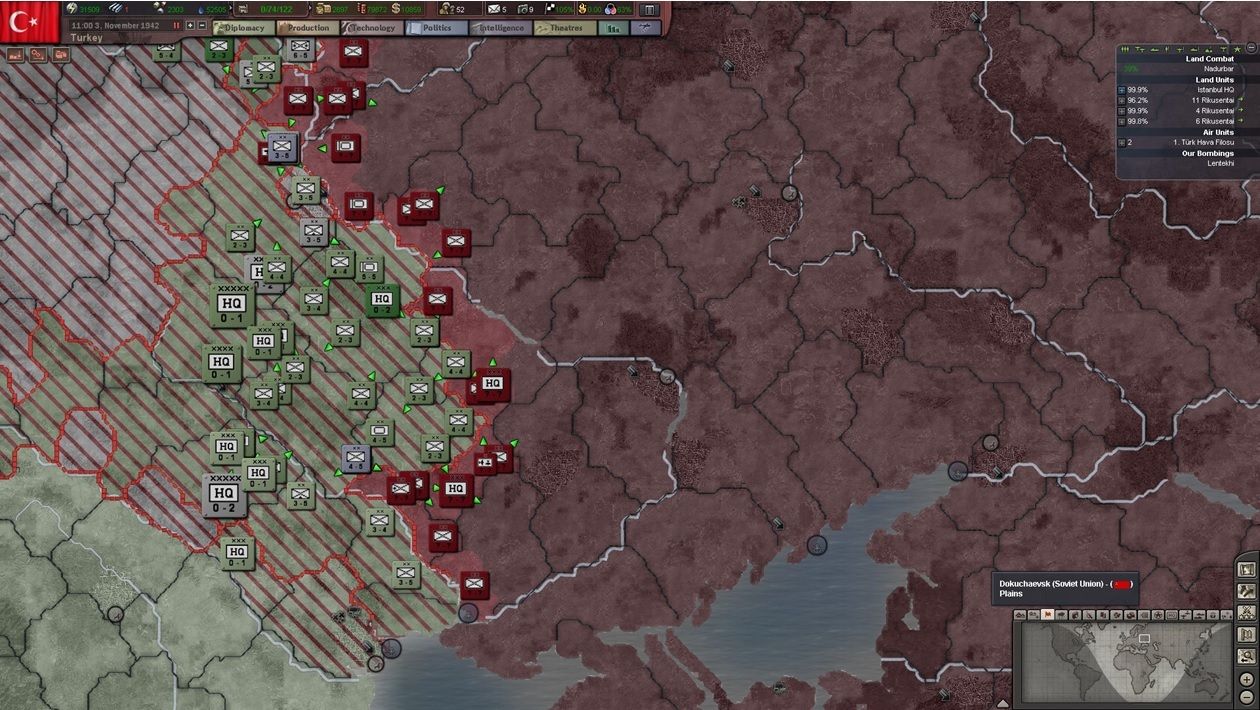Expand the 11 Rikusentai entry
The image size is (1260, 710).
pyautogui.click(x=1122, y=100)
